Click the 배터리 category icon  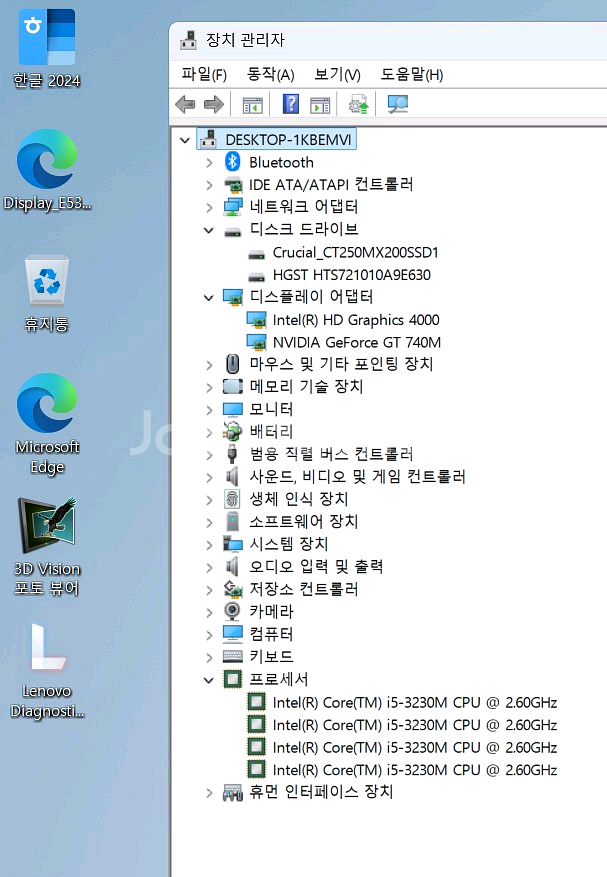(x=233, y=431)
